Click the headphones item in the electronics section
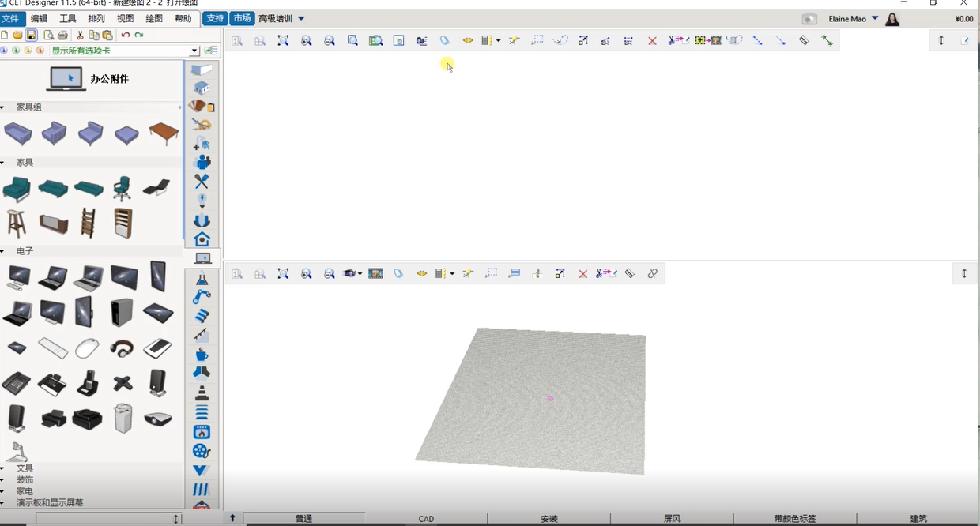Image resolution: width=980 pixels, height=526 pixels. pyautogui.click(x=122, y=348)
